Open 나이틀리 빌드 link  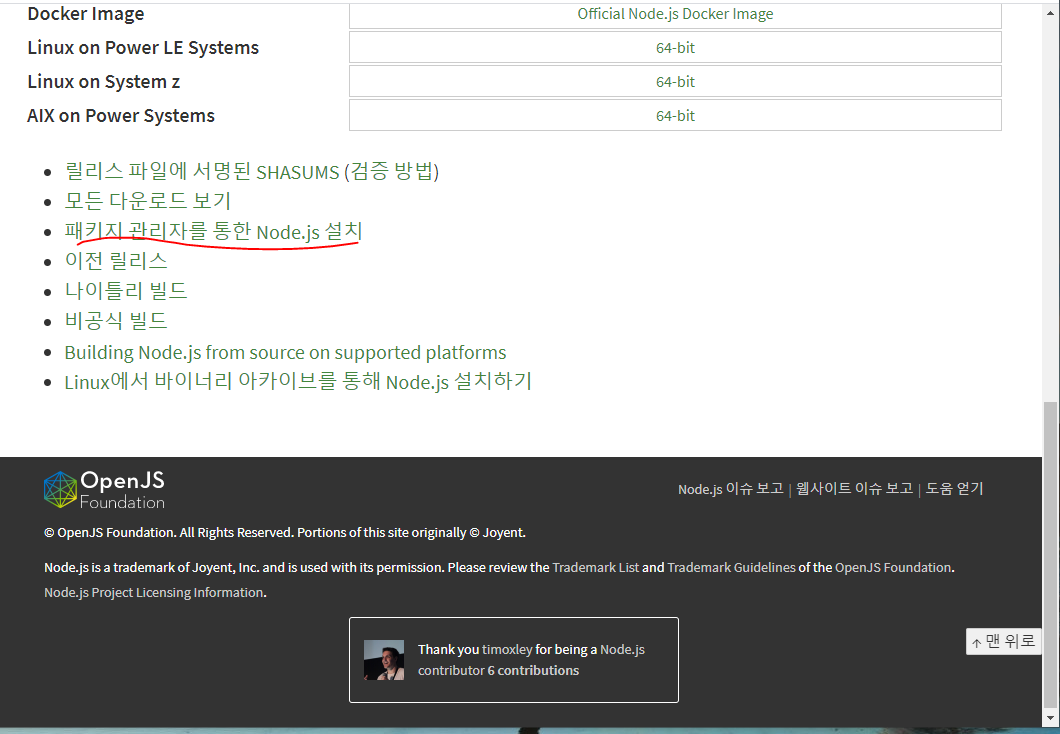(x=126, y=291)
